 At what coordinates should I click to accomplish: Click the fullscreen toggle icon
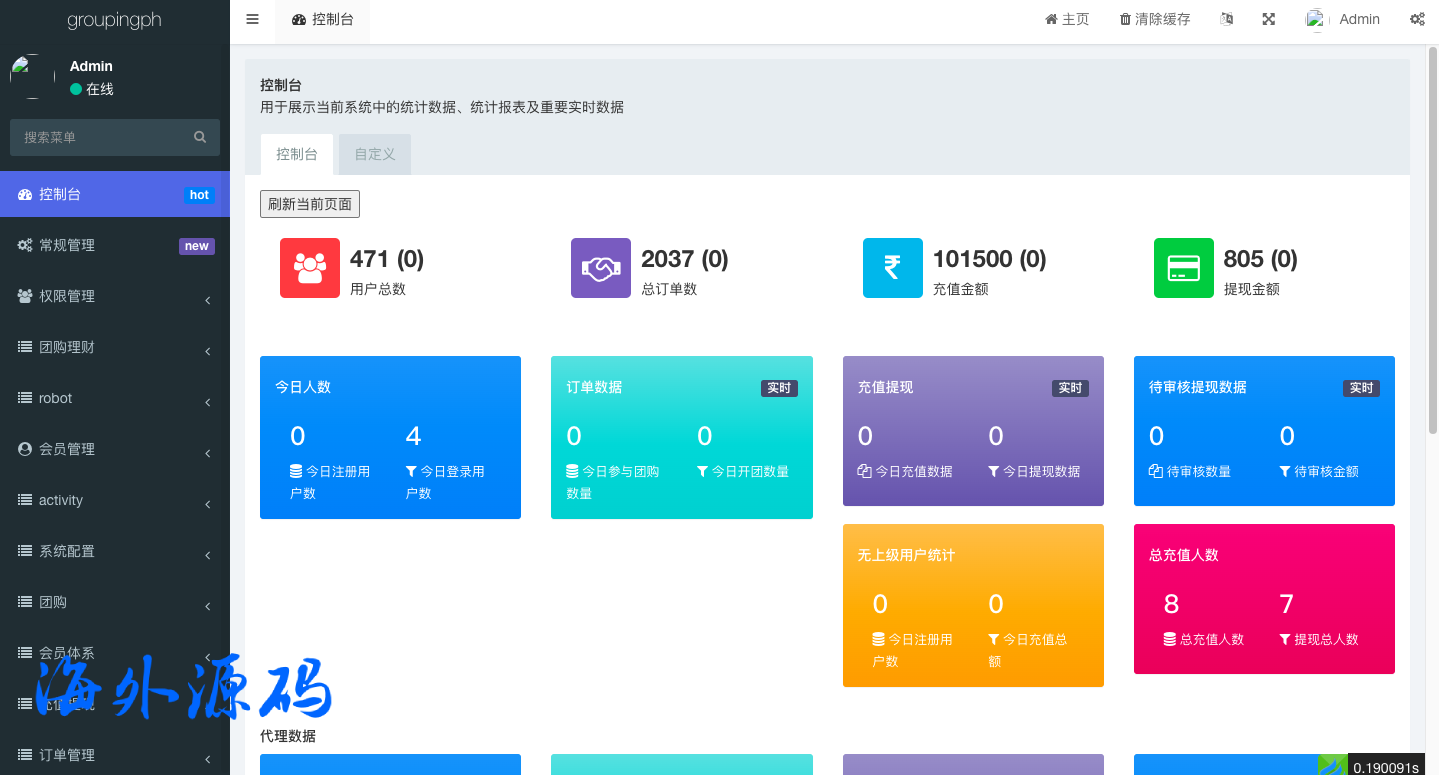(x=1268, y=19)
